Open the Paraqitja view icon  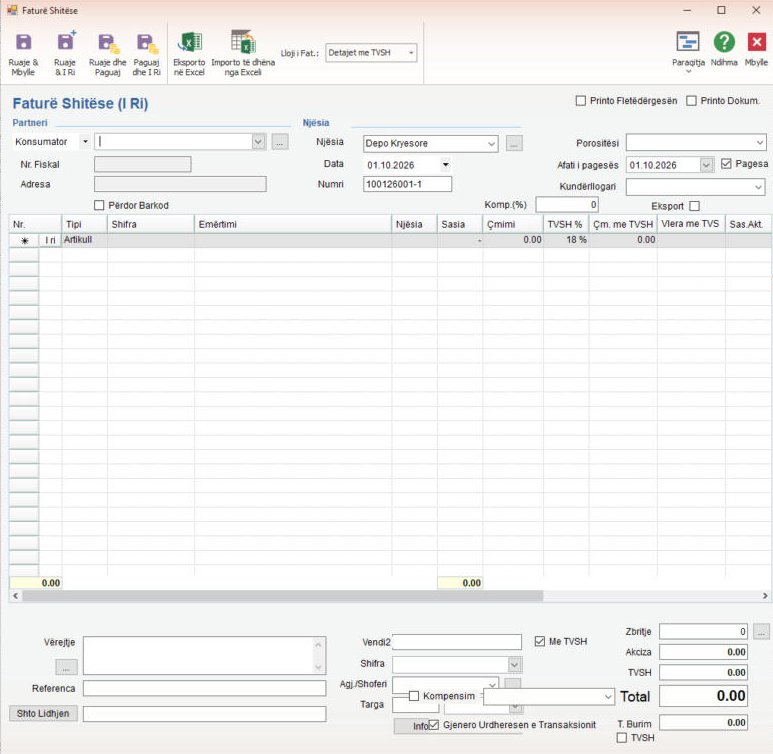(688, 42)
